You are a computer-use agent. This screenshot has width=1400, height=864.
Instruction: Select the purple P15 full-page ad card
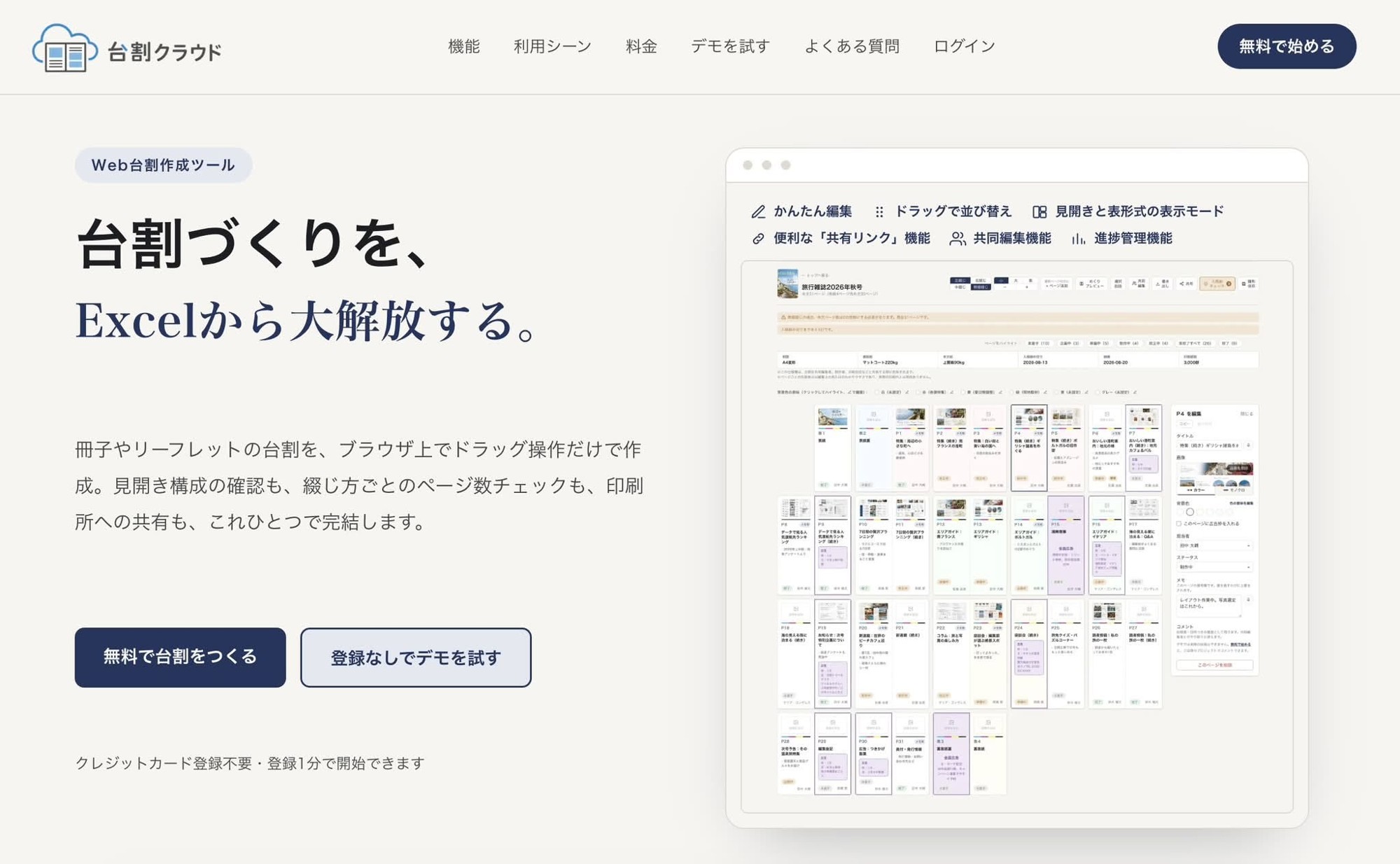(x=1065, y=545)
